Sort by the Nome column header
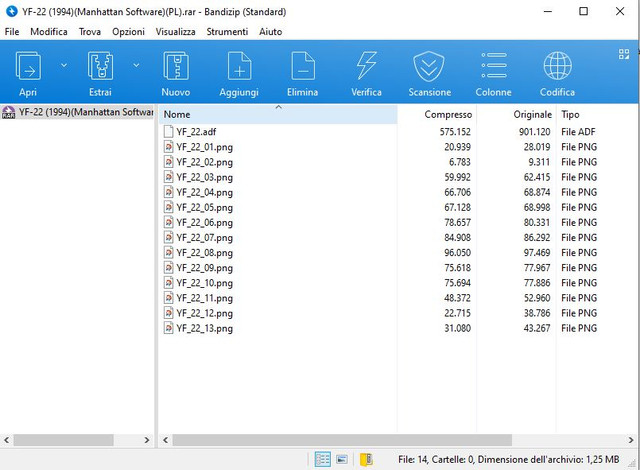The image size is (640, 470). point(278,114)
